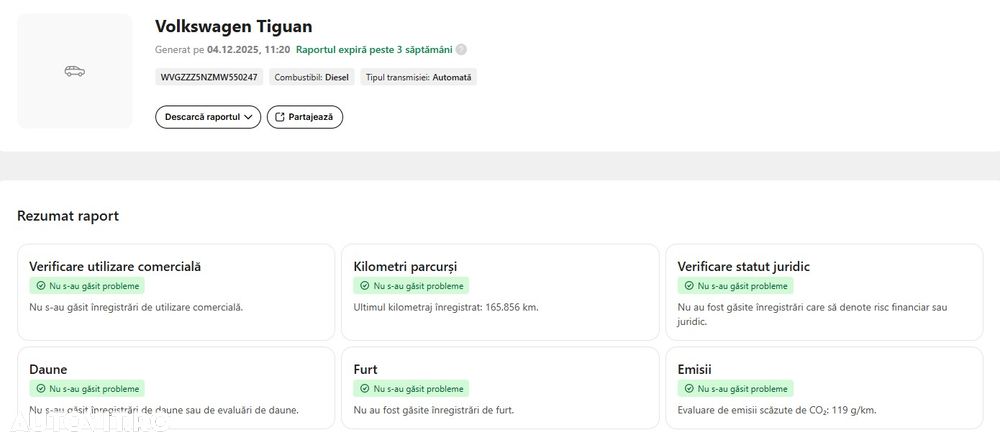Screen dimensions: 1000x442
Task: Click the checkmark icon under Furt
Action: [x=365, y=388]
